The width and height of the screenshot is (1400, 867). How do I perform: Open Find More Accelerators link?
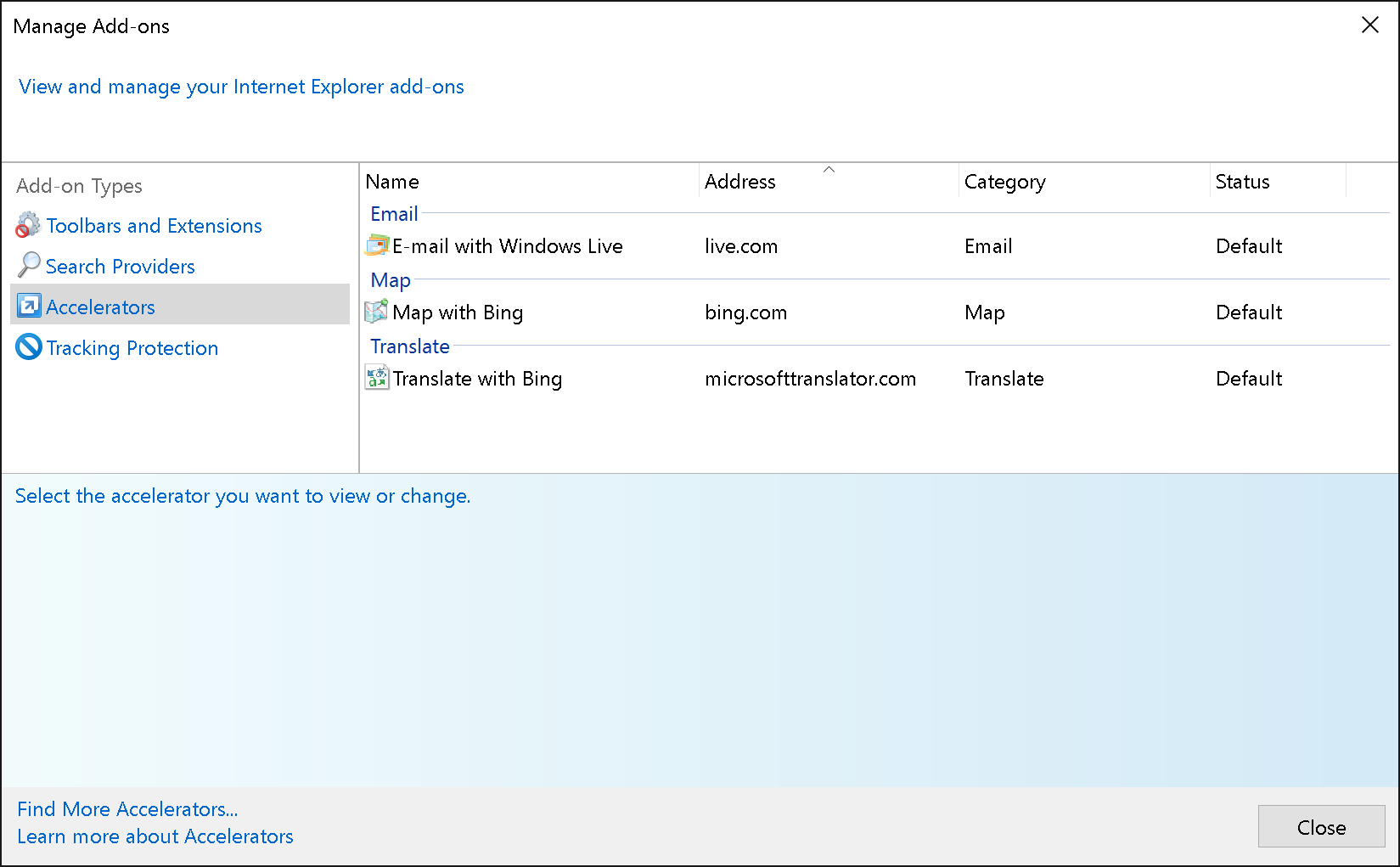coord(127,809)
